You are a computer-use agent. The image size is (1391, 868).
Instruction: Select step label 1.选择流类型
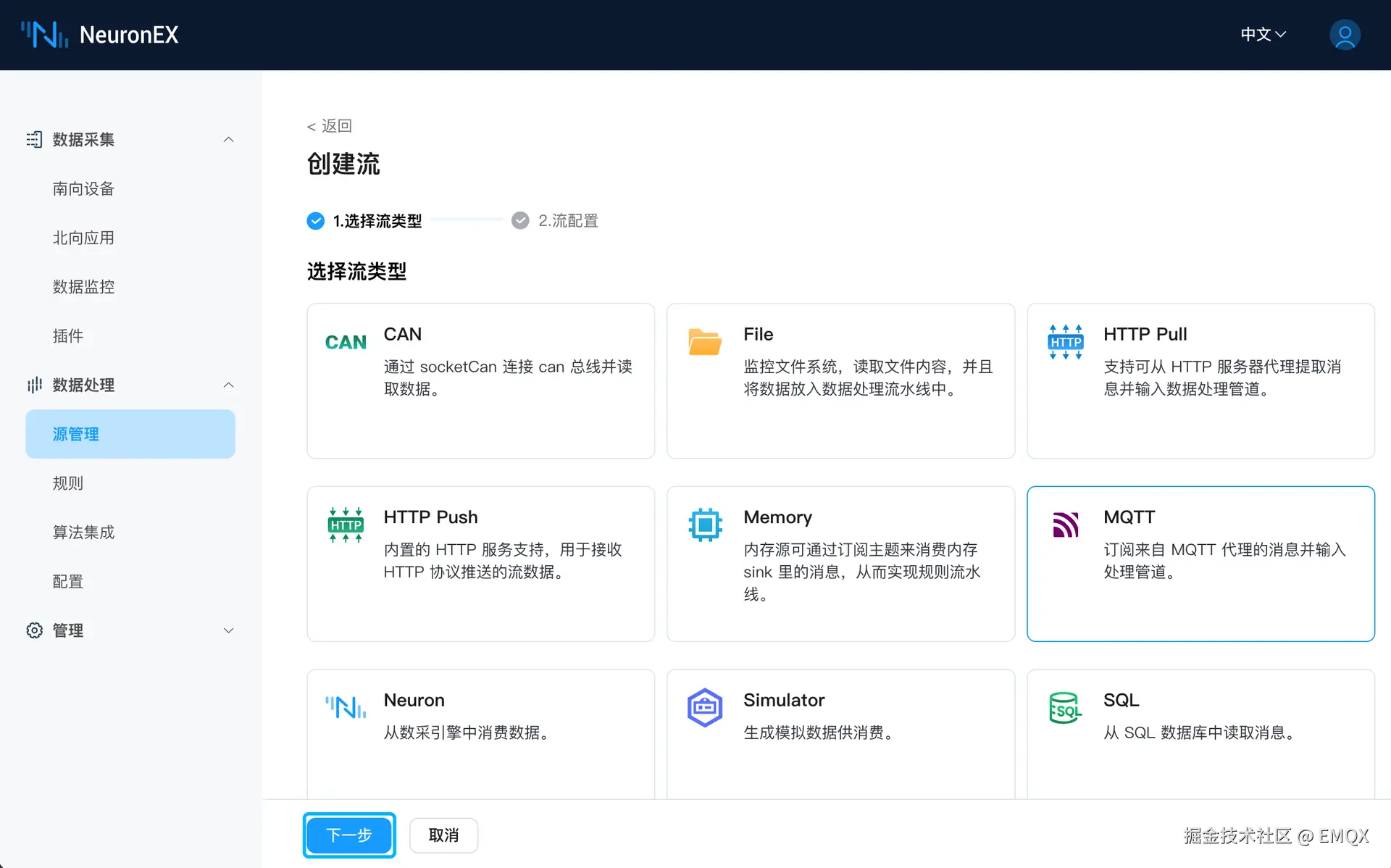point(377,220)
